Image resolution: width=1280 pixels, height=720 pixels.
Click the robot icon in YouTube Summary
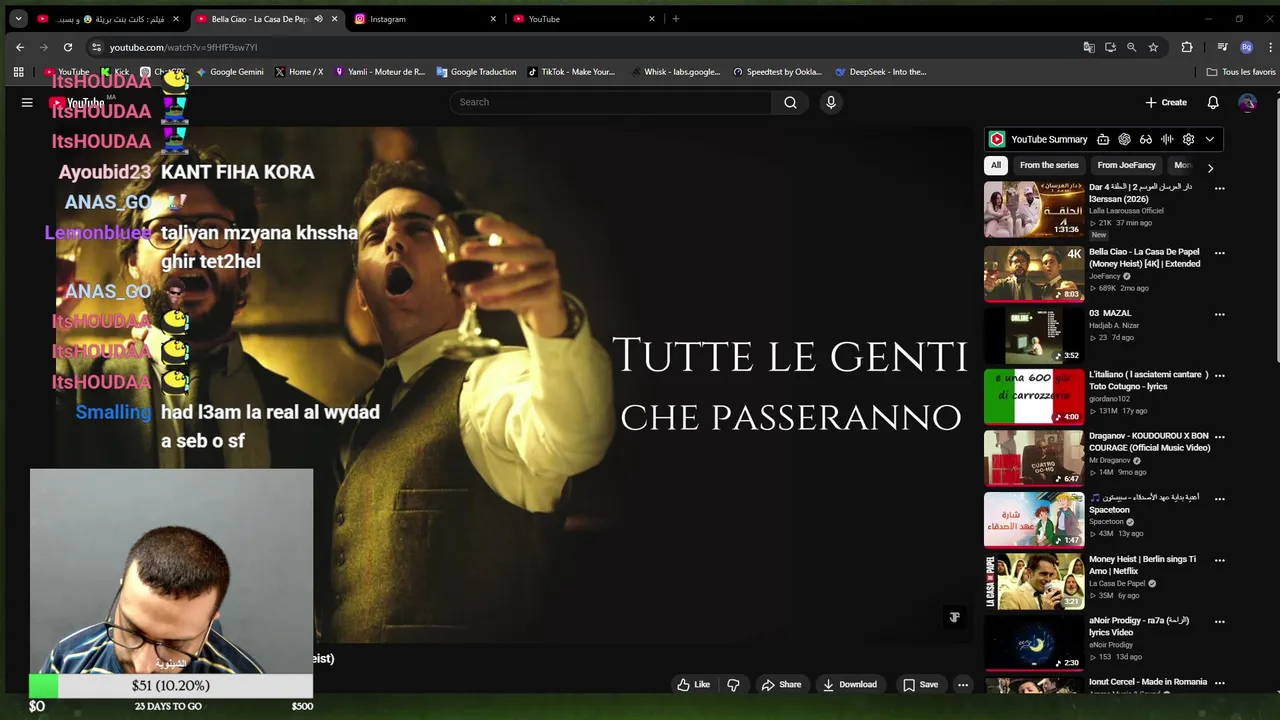click(1102, 139)
